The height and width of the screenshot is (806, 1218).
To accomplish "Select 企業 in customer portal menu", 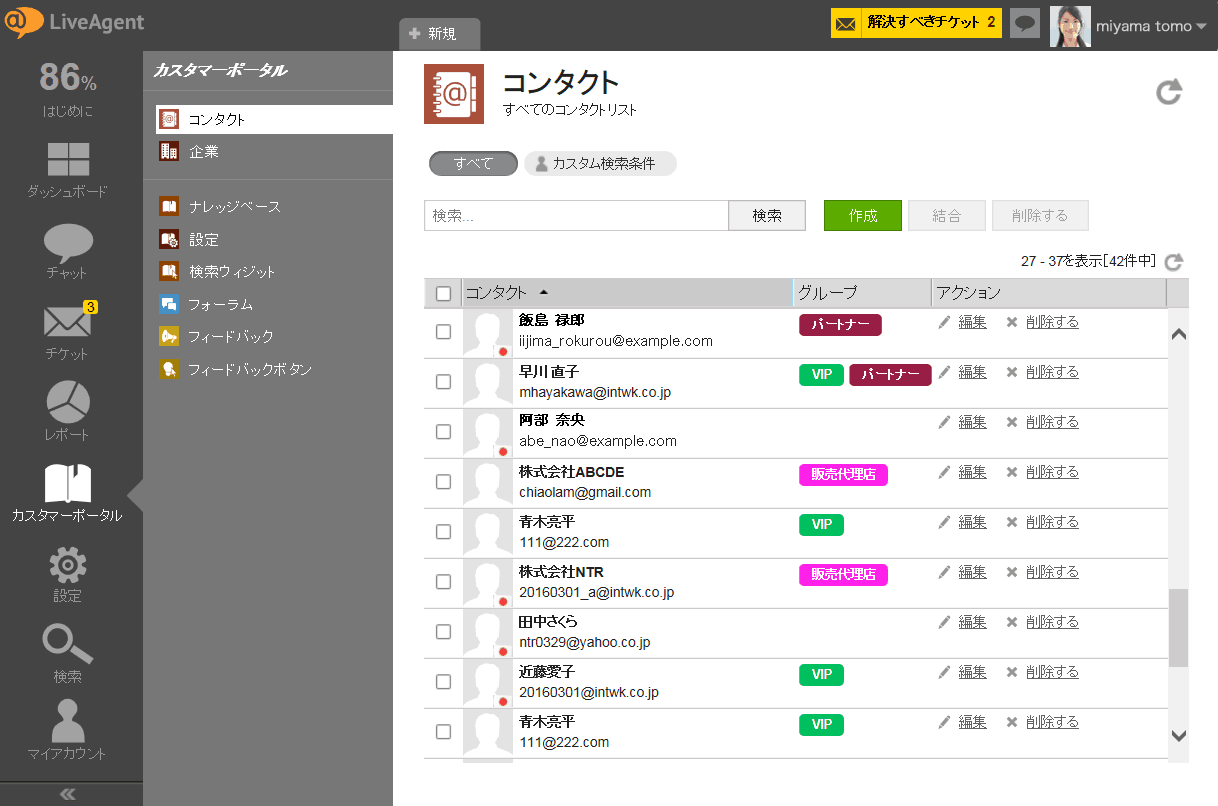I will tap(204, 152).
